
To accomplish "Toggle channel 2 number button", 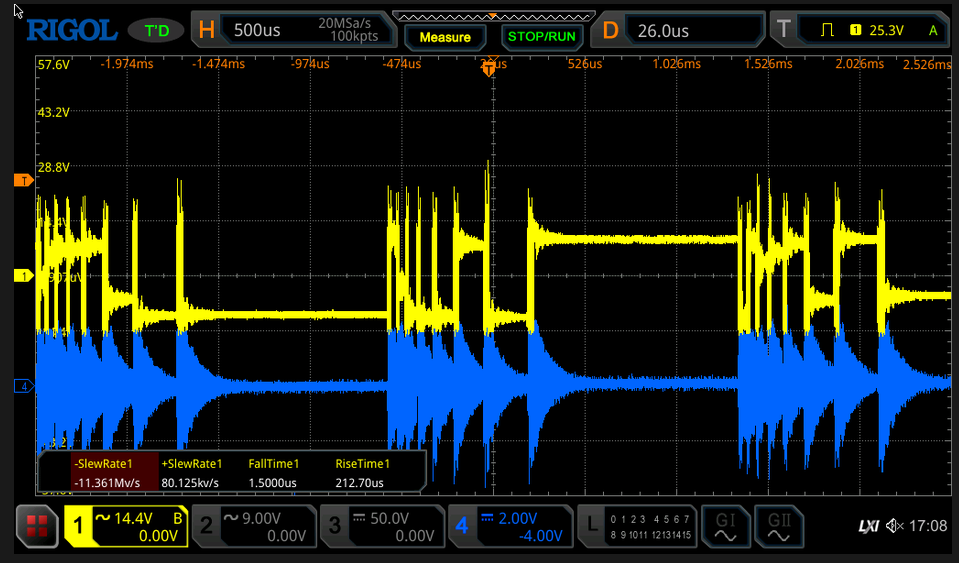I will [x=206, y=526].
